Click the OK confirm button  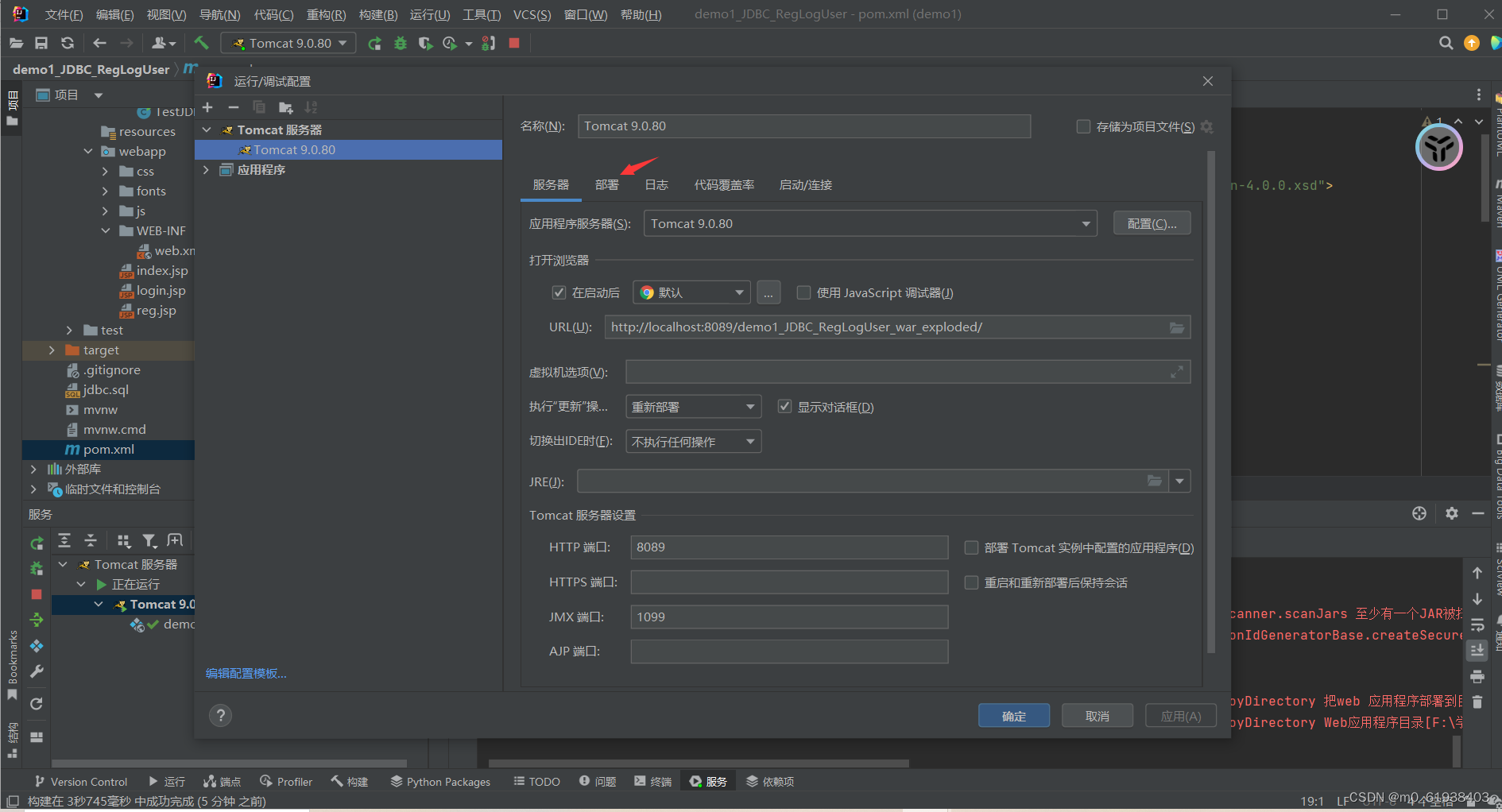coord(1014,715)
